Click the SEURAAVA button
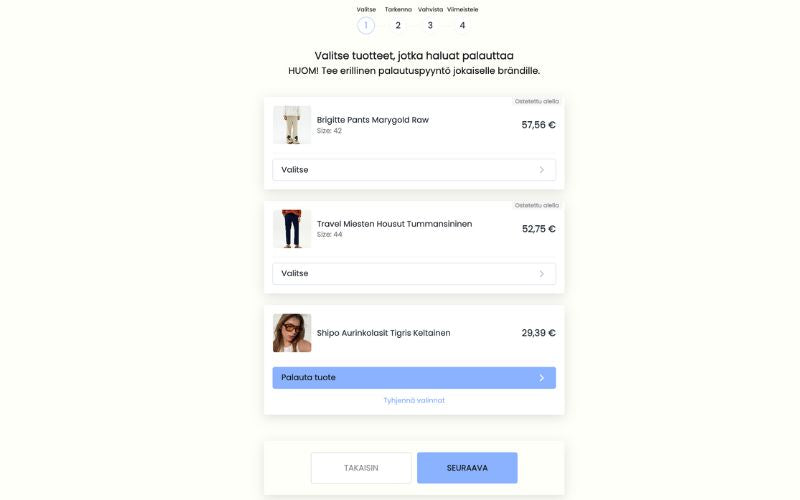Screen dimensions: 800x500 (467, 468)
